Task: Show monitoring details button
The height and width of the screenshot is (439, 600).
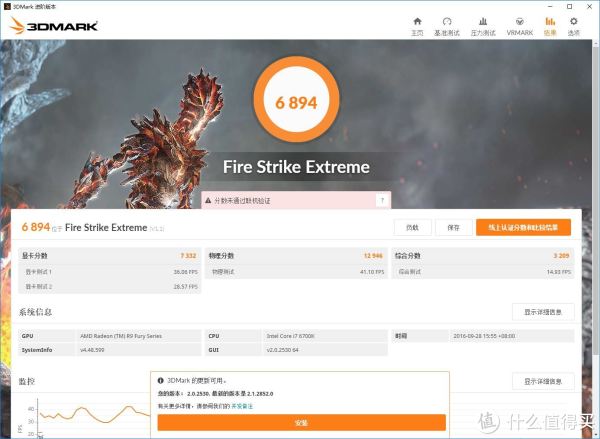Action: (543, 381)
